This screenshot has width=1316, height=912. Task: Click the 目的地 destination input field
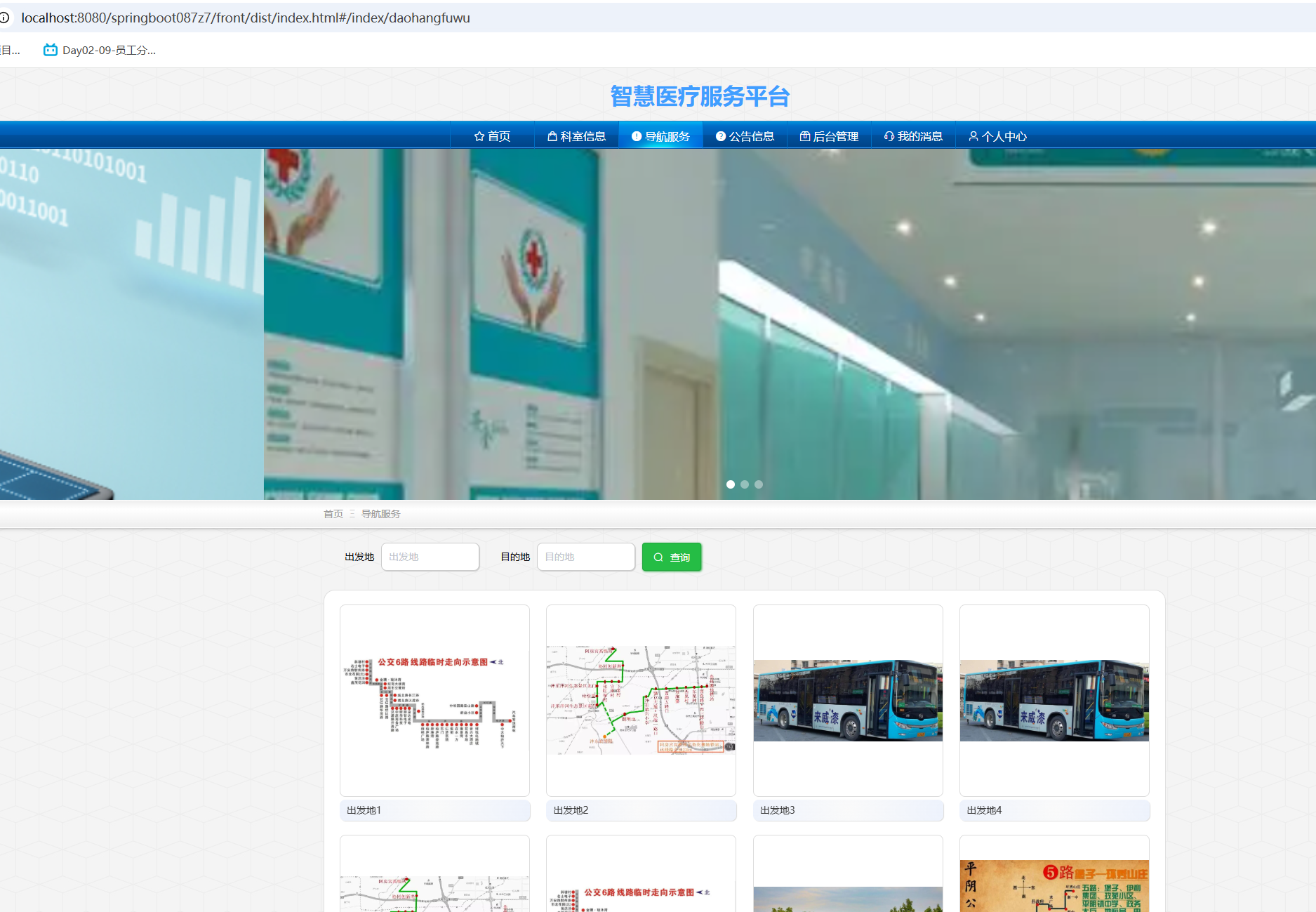(x=586, y=557)
